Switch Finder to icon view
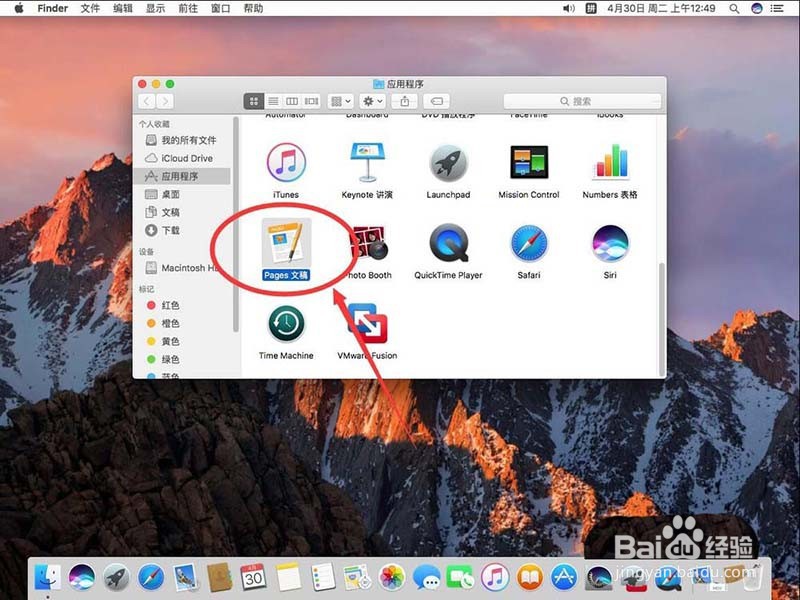Viewport: 800px width, 600px height. 254,101
